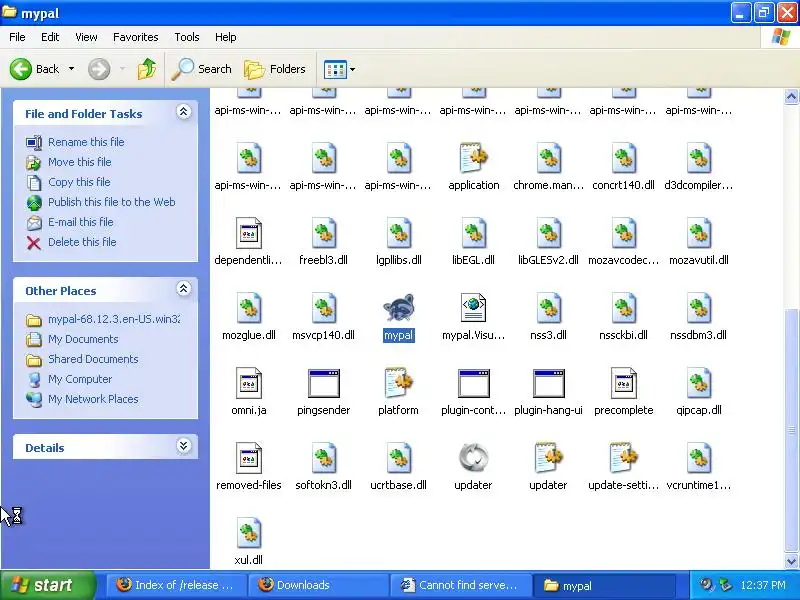Go to My Network Places
This screenshot has height=600, width=800.
tap(93, 399)
